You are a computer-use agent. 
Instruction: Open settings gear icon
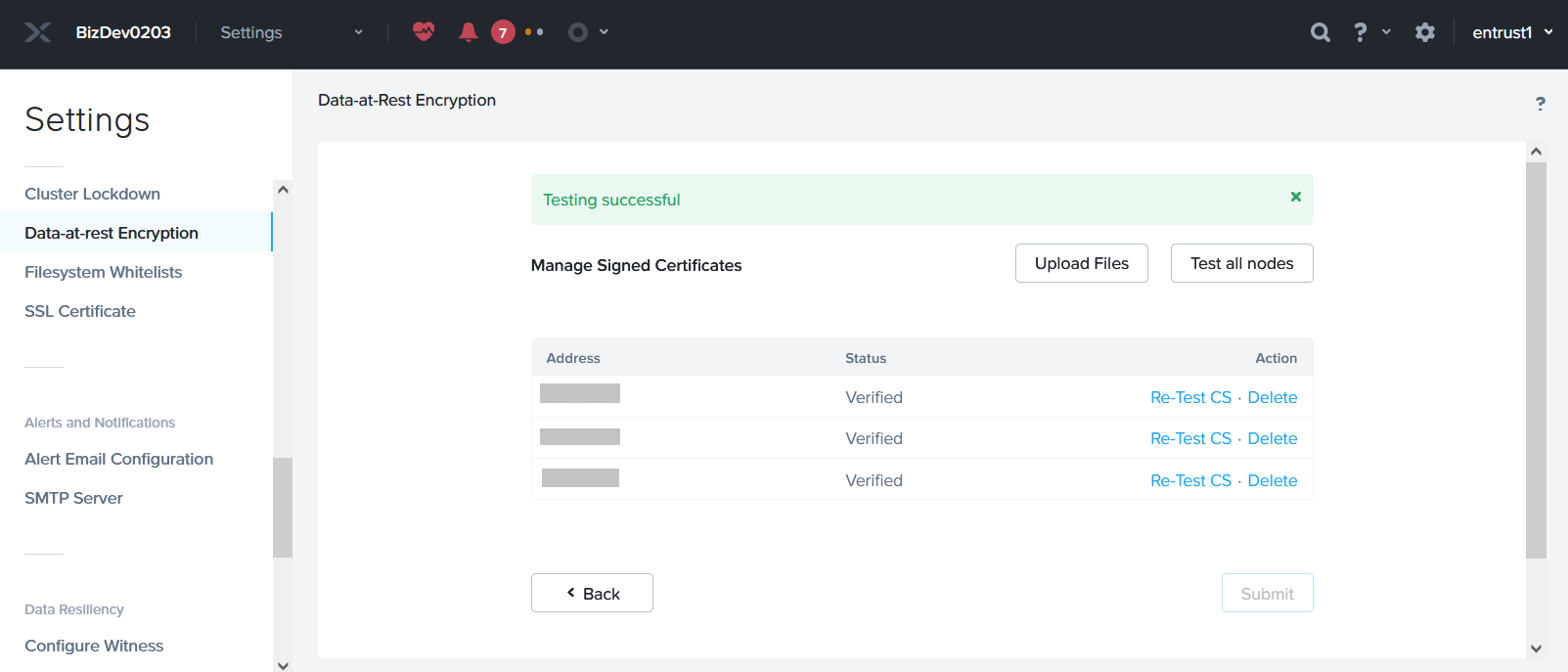[x=1425, y=32]
